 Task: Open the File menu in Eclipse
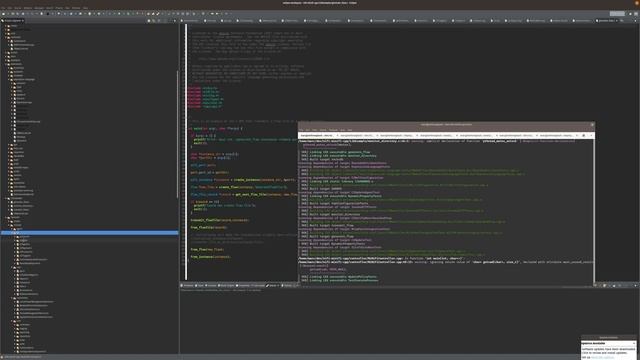[3, 8]
